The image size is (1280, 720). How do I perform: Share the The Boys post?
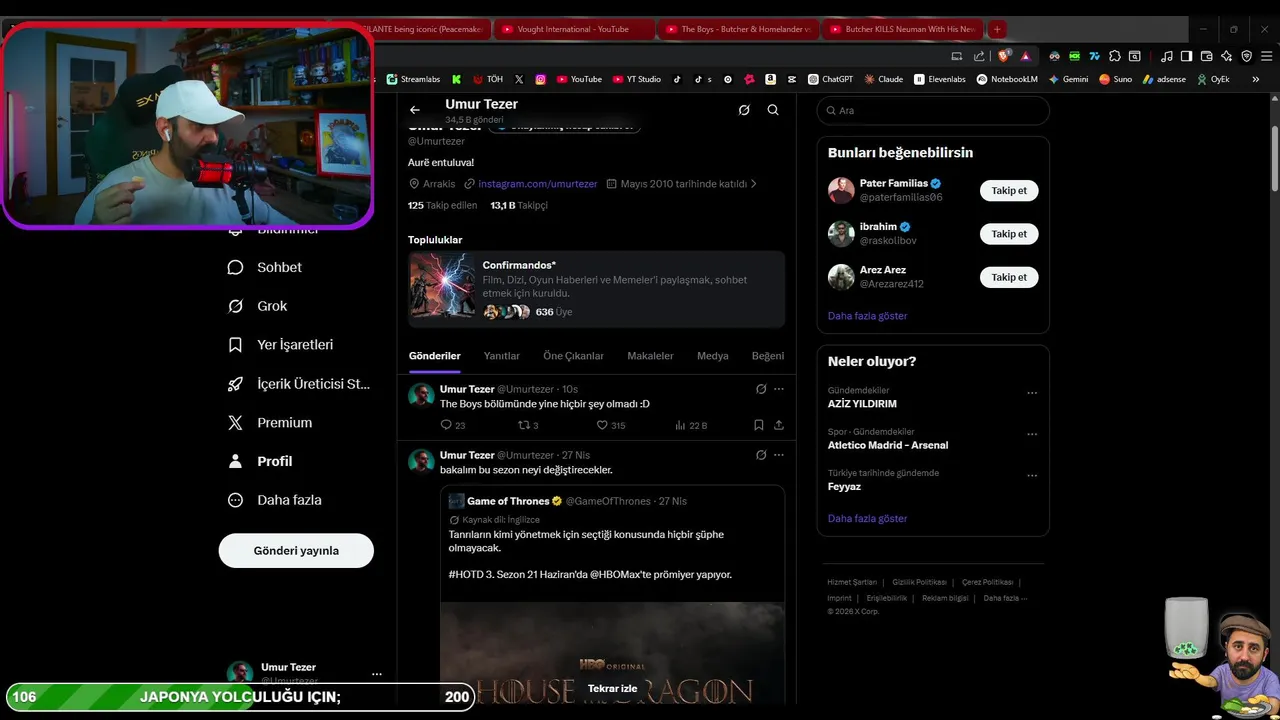coord(779,425)
